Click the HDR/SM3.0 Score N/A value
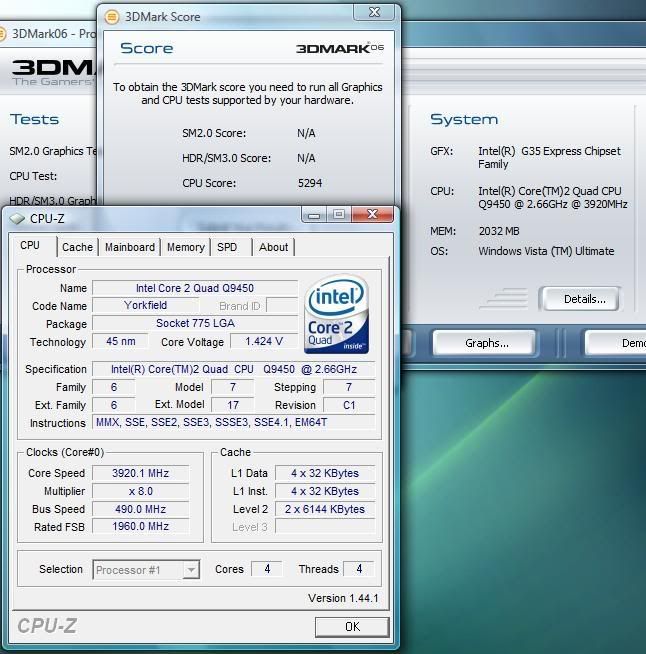Viewport: 646px width, 654px height. (306, 158)
